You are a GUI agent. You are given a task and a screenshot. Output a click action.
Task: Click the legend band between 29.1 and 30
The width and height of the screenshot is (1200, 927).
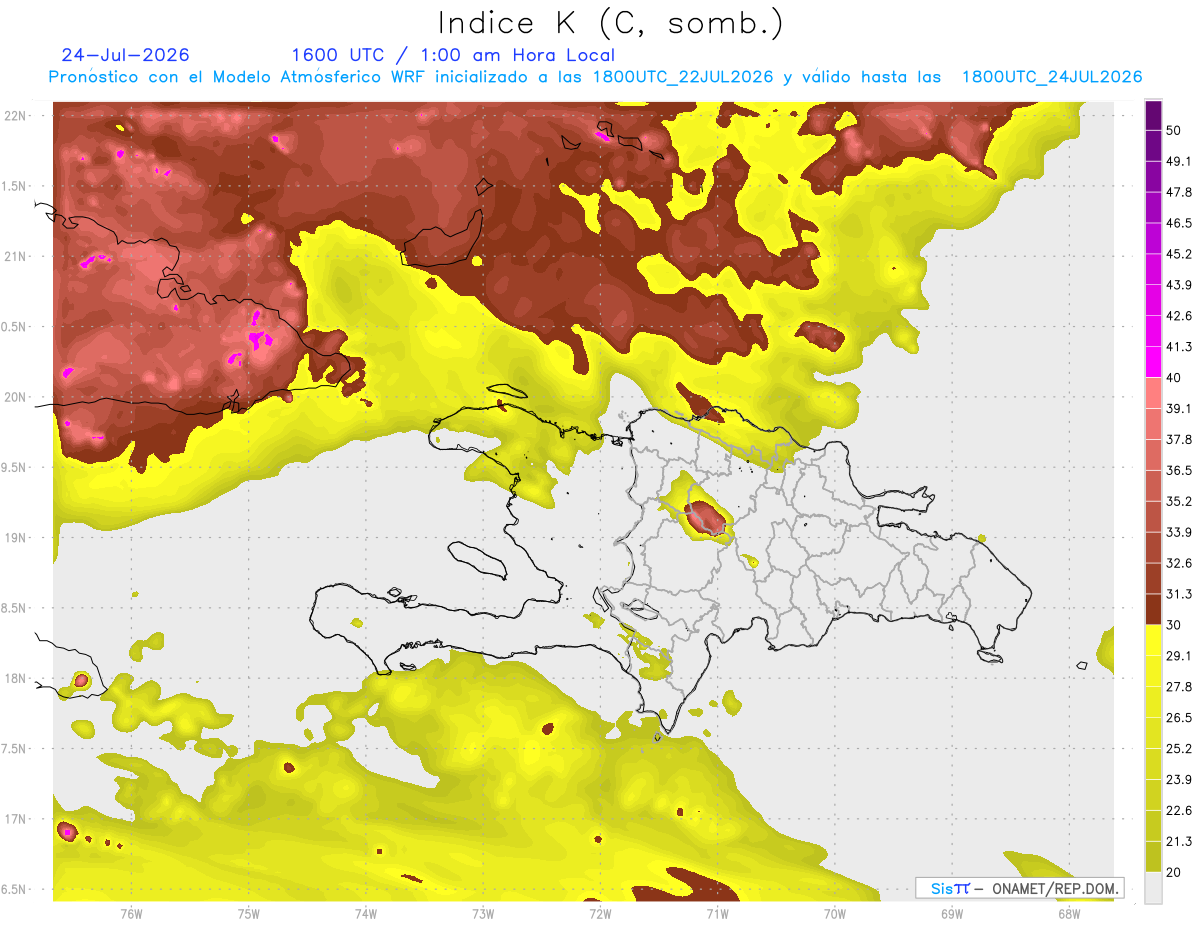tap(1153, 640)
